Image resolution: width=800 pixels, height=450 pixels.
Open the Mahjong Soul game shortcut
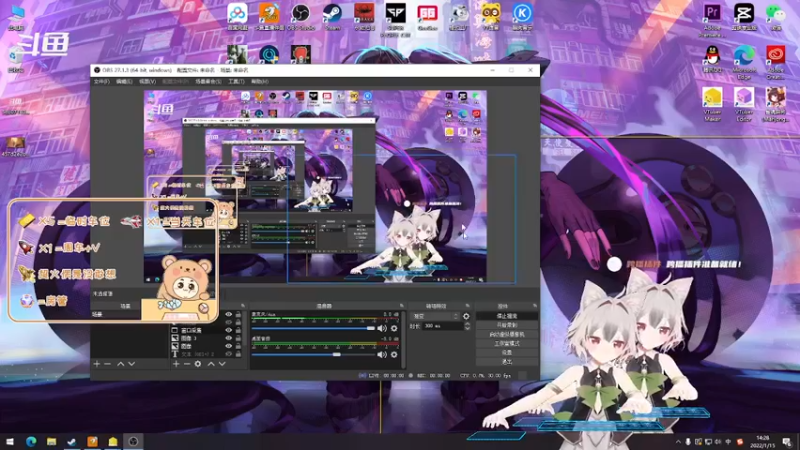tap(776, 104)
